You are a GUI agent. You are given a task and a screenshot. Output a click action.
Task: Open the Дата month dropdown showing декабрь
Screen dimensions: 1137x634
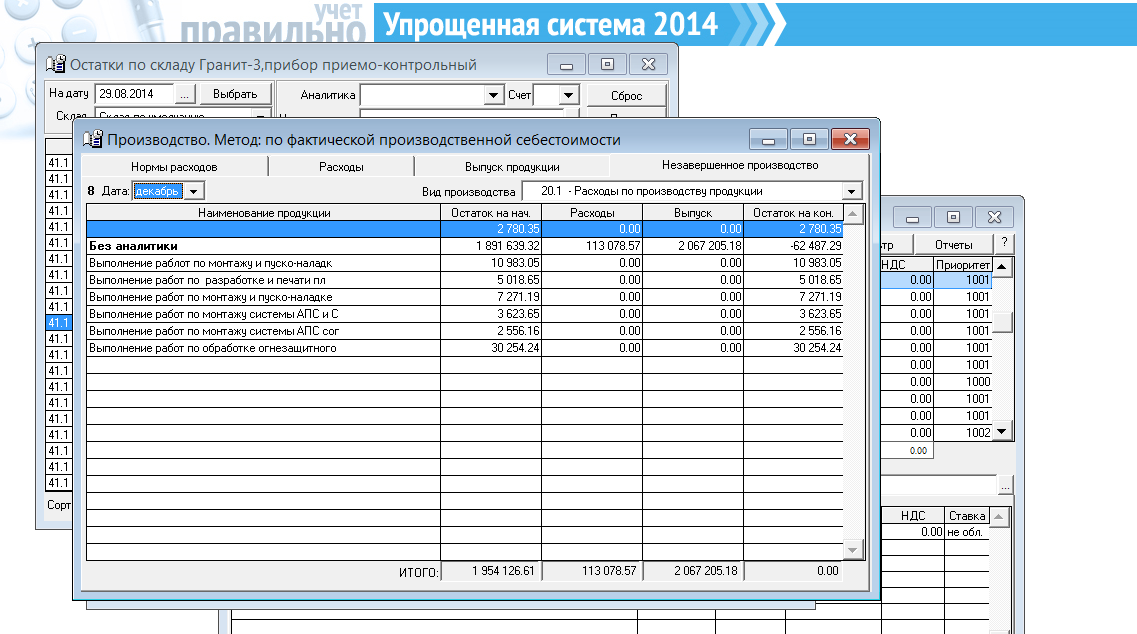[x=194, y=191]
